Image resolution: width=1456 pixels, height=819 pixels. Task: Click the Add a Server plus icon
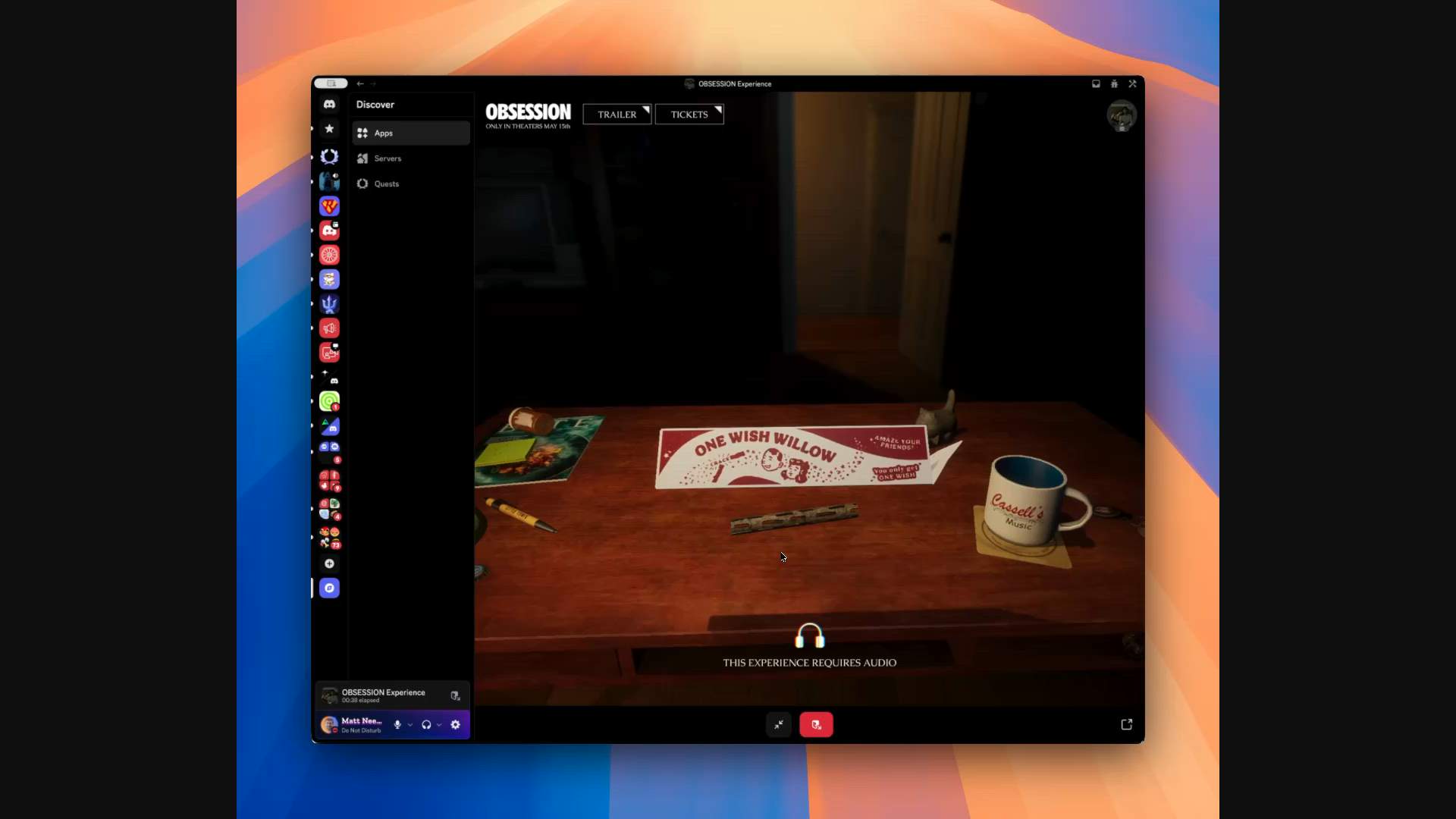point(329,563)
